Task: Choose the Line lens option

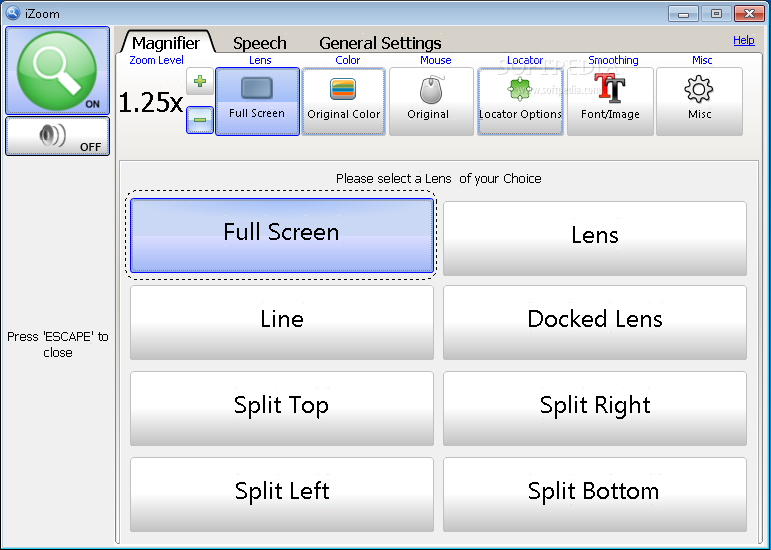Action: (282, 322)
